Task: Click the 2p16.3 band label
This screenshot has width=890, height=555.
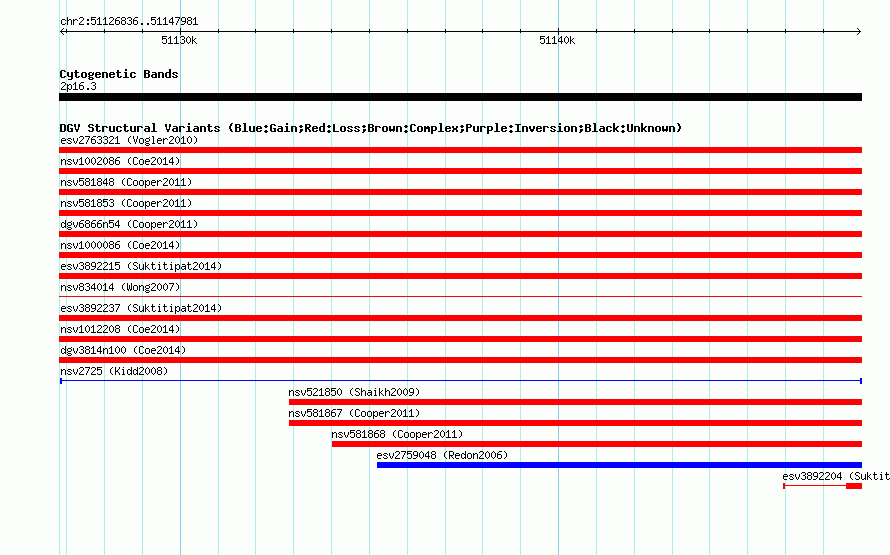Action: pos(78,86)
